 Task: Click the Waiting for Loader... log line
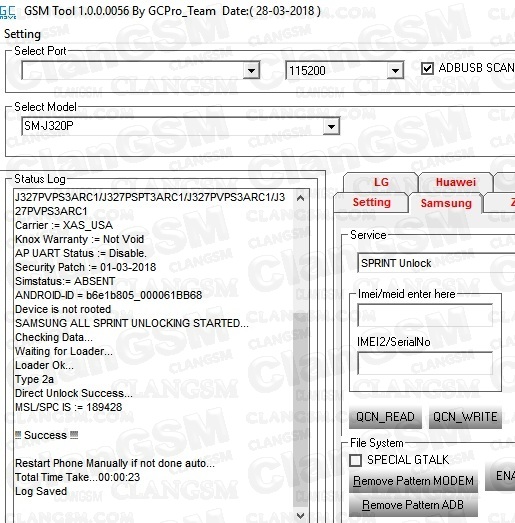coord(64,351)
